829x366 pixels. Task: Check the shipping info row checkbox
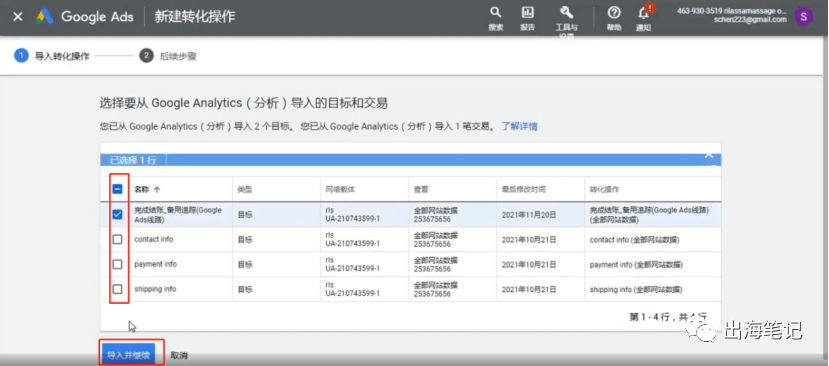coord(117,289)
